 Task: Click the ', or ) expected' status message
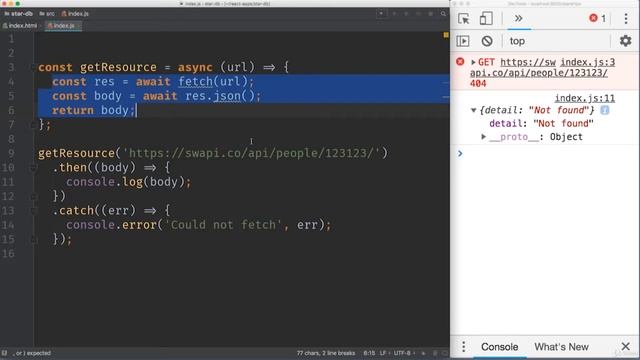[x=32, y=353]
